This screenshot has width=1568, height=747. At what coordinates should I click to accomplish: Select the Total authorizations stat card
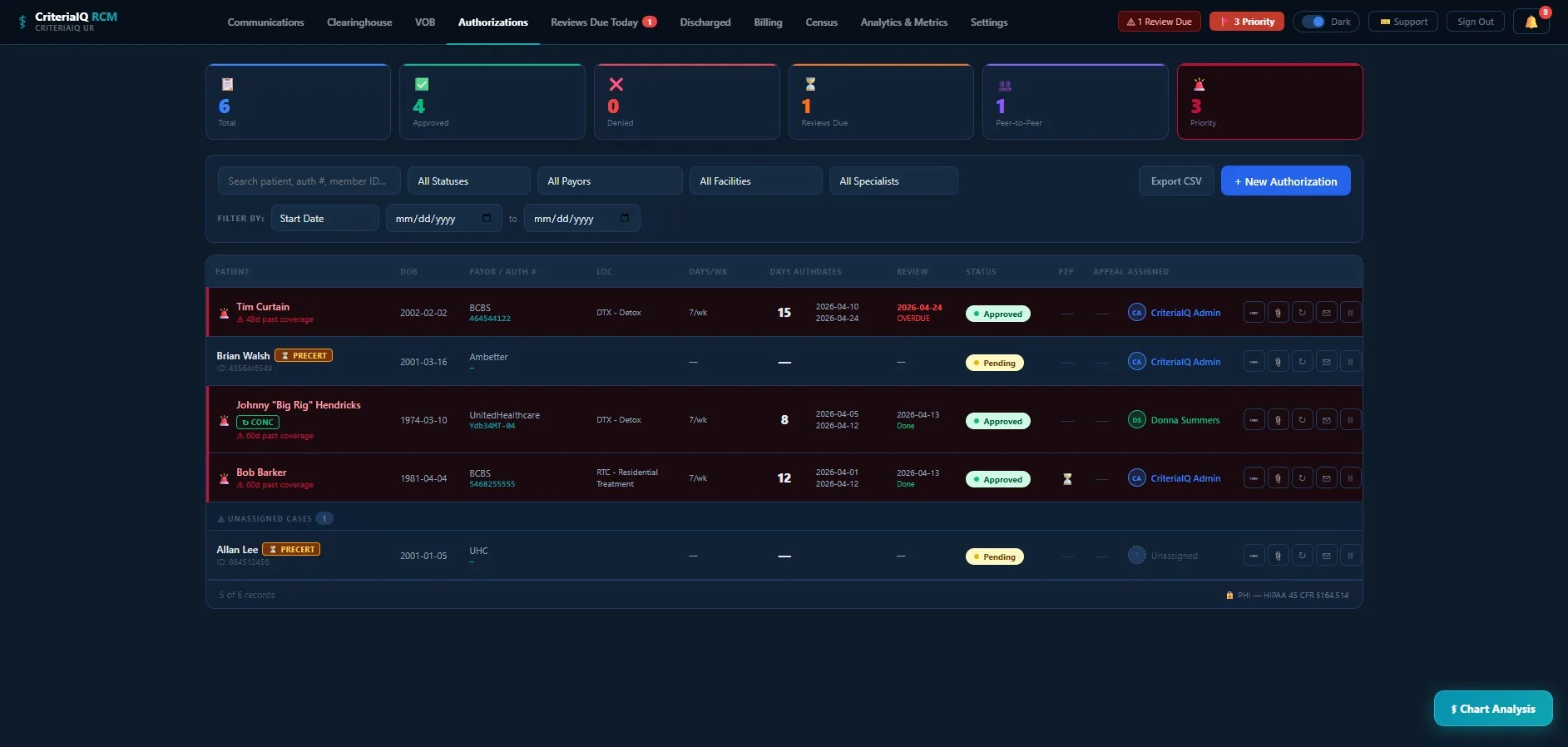pos(298,101)
